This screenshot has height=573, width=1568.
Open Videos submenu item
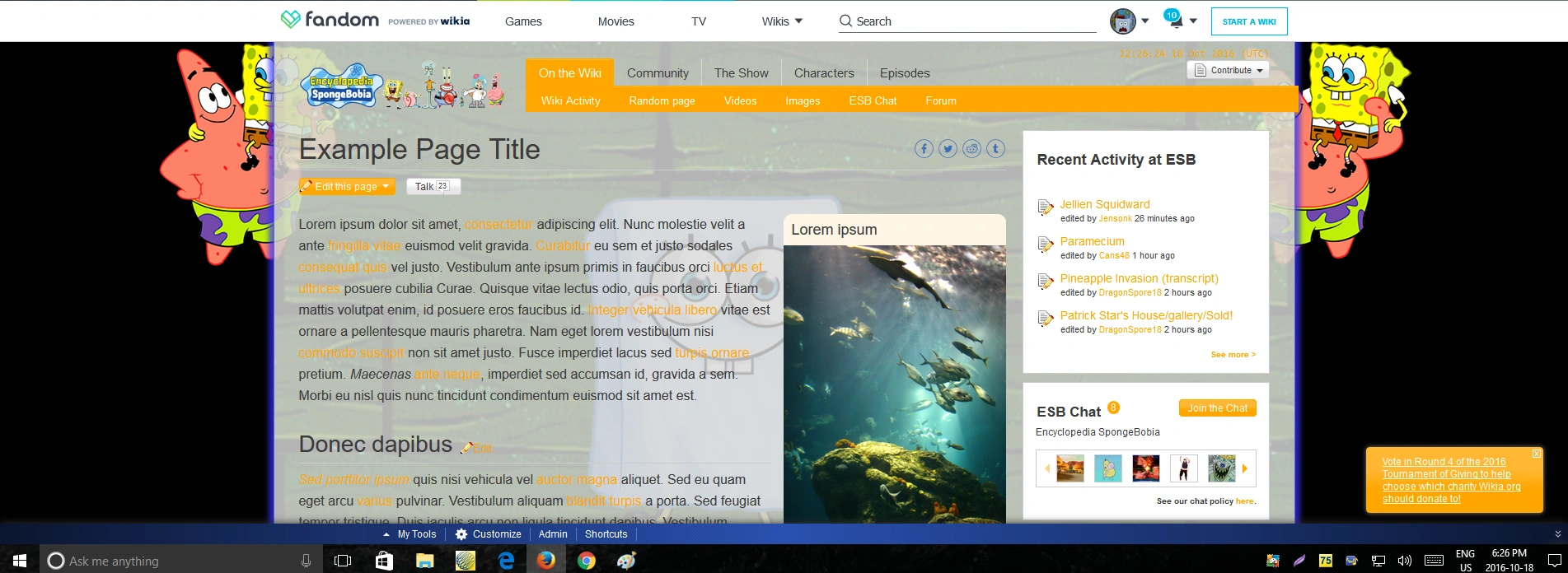point(740,100)
